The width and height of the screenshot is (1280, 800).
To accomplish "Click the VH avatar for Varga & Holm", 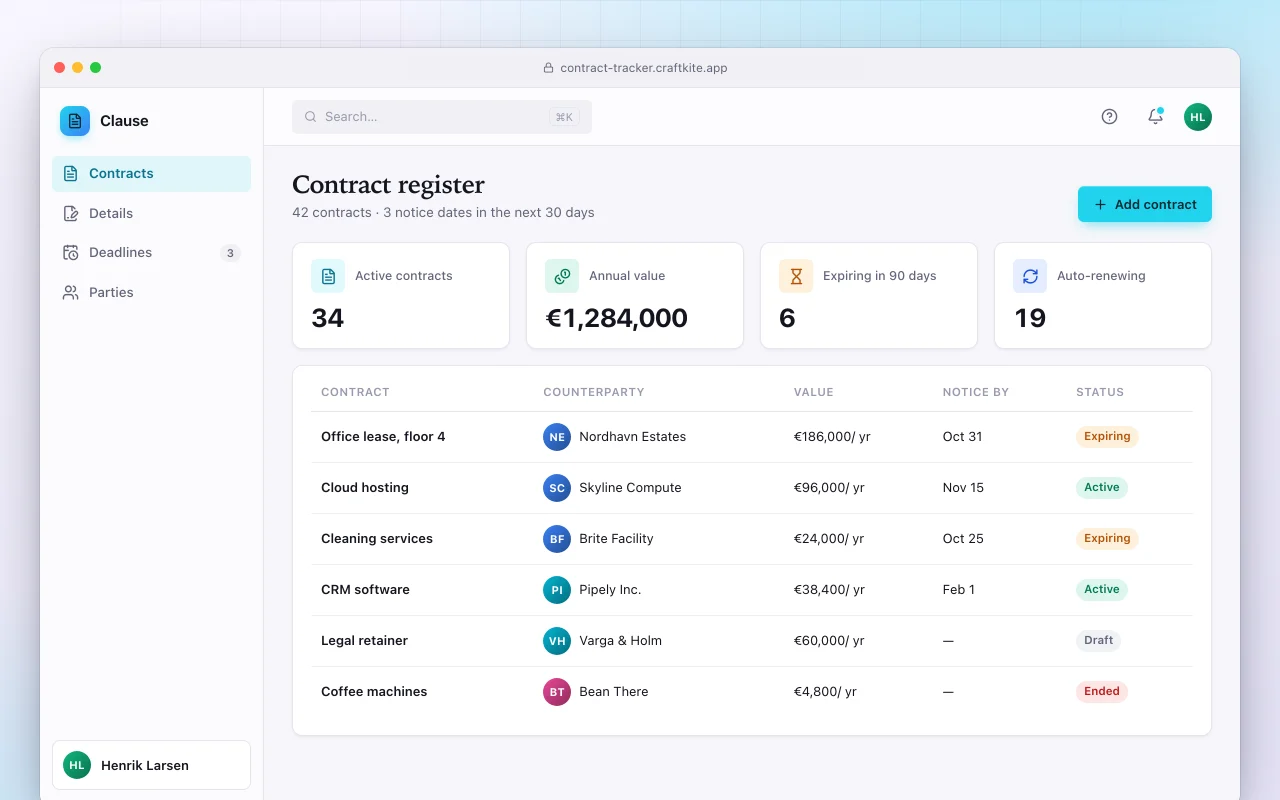I will pos(557,641).
